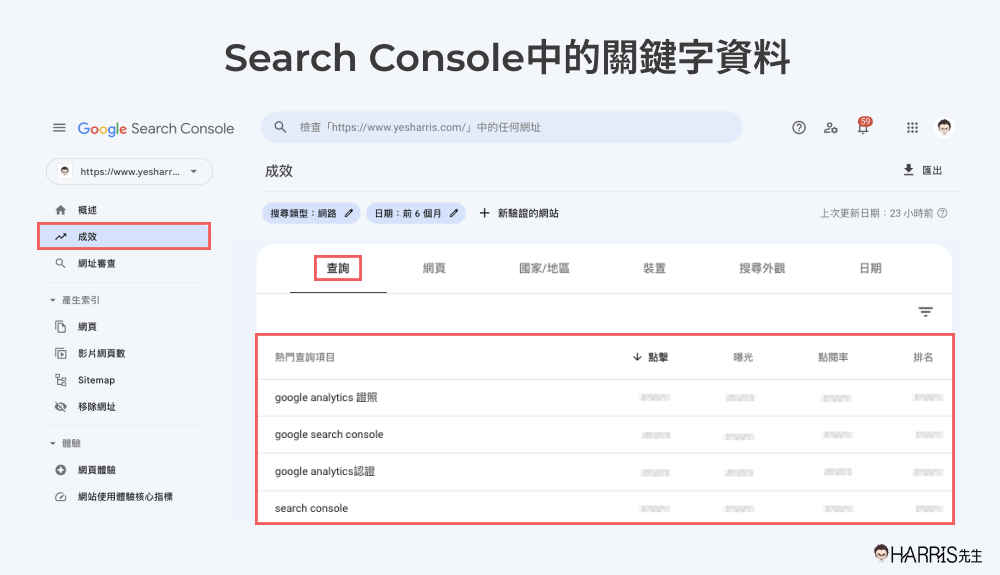Open notifications bell with 59 badge

tap(864, 126)
